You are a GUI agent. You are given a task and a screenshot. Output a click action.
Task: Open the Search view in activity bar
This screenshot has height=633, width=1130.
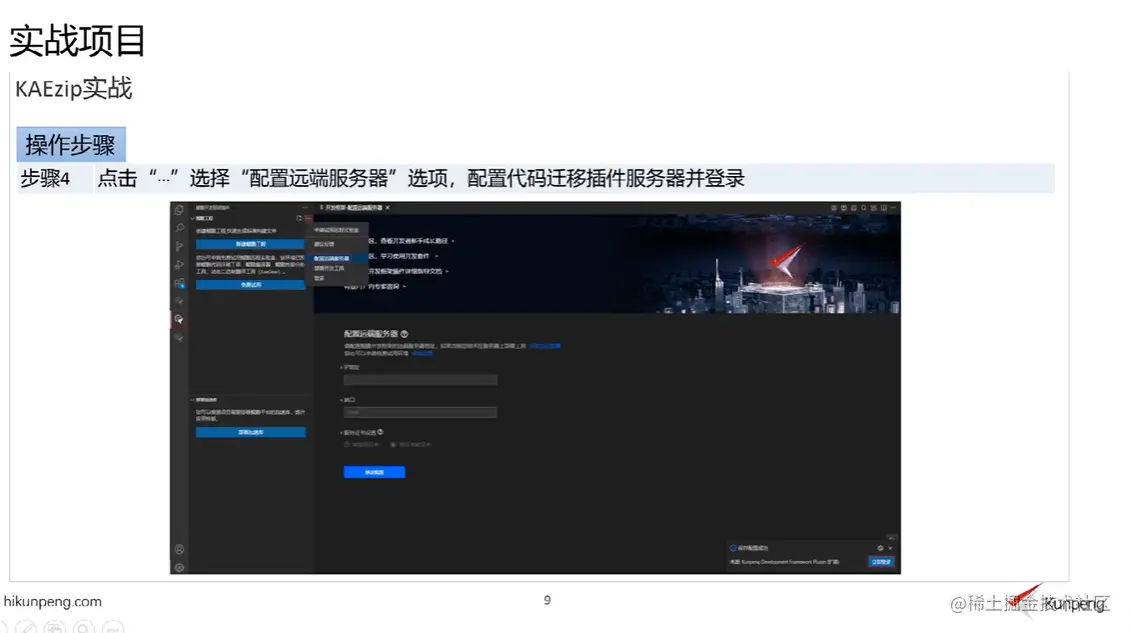click(x=179, y=227)
